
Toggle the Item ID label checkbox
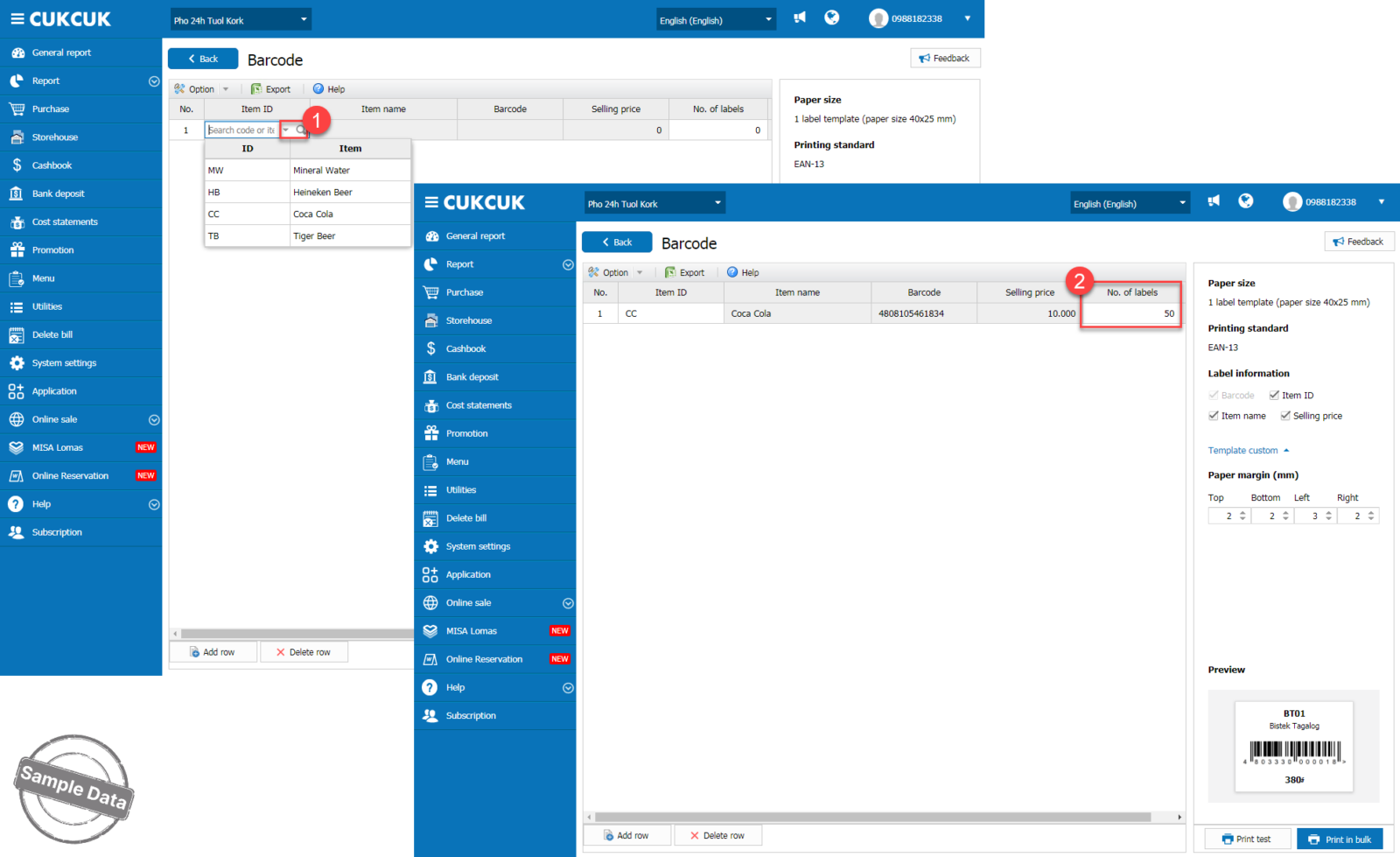(1275, 396)
